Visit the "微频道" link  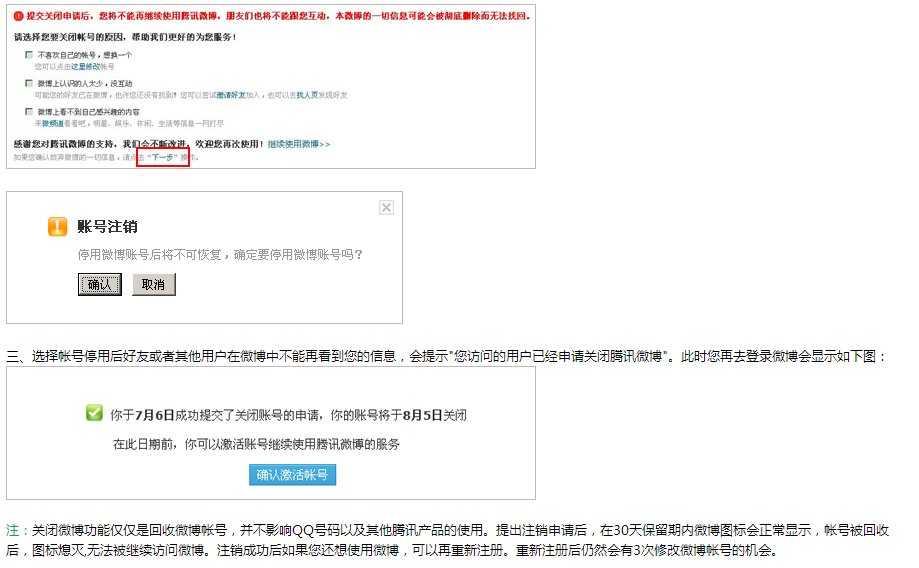[x=53, y=124]
